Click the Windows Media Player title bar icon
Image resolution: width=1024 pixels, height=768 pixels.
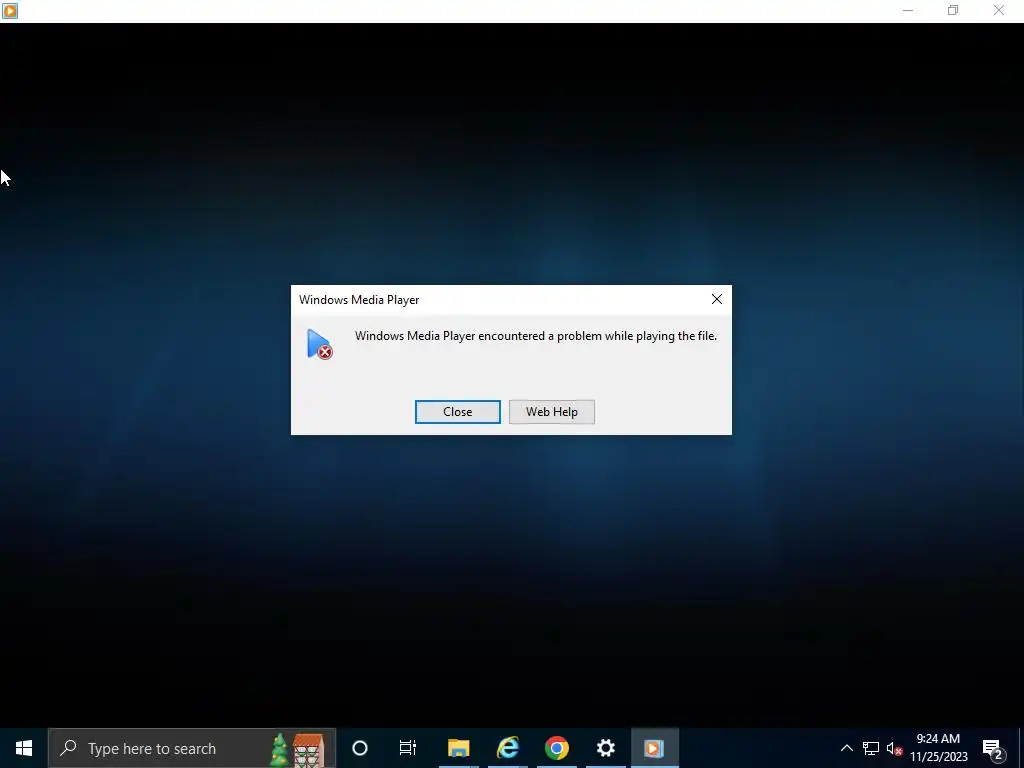(x=10, y=10)
